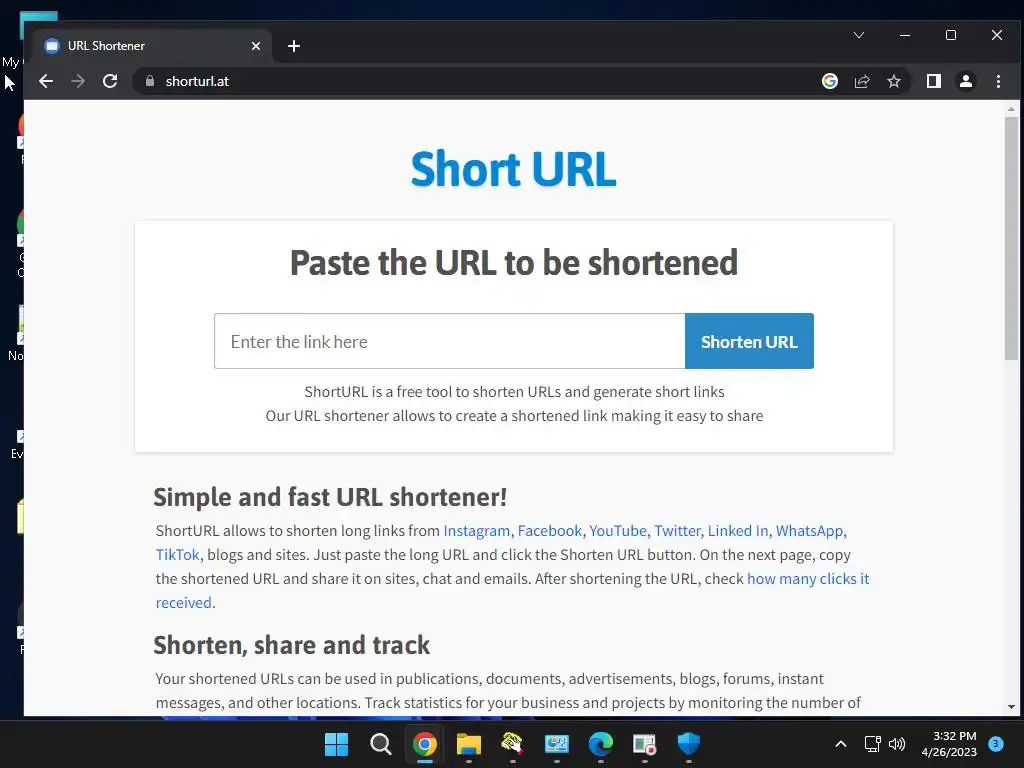Screen dimensions: 1024x768
Task: Click the Chrome taskbar icon
Action: point(424,744)
